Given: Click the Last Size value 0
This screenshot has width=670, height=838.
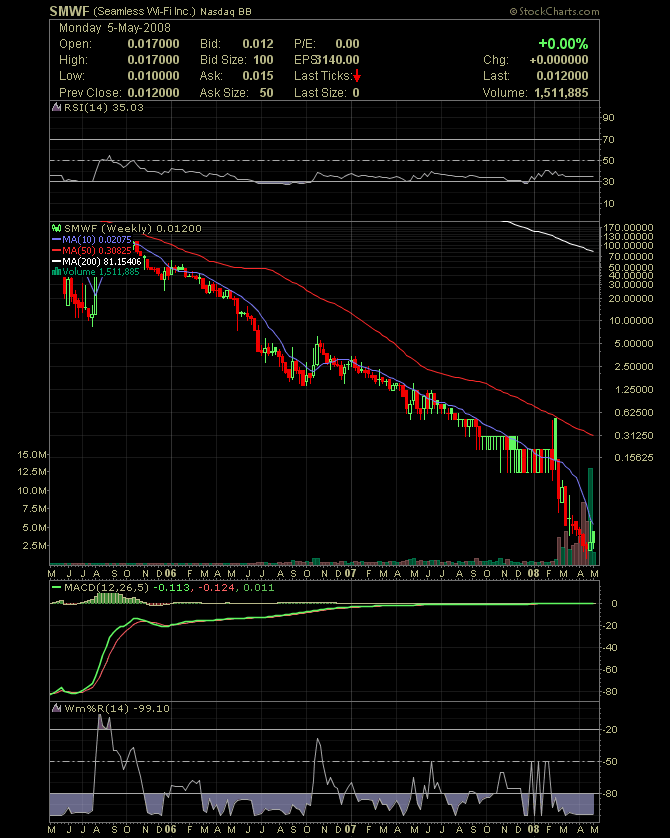Looking at the screenshot, I should 356,92.
